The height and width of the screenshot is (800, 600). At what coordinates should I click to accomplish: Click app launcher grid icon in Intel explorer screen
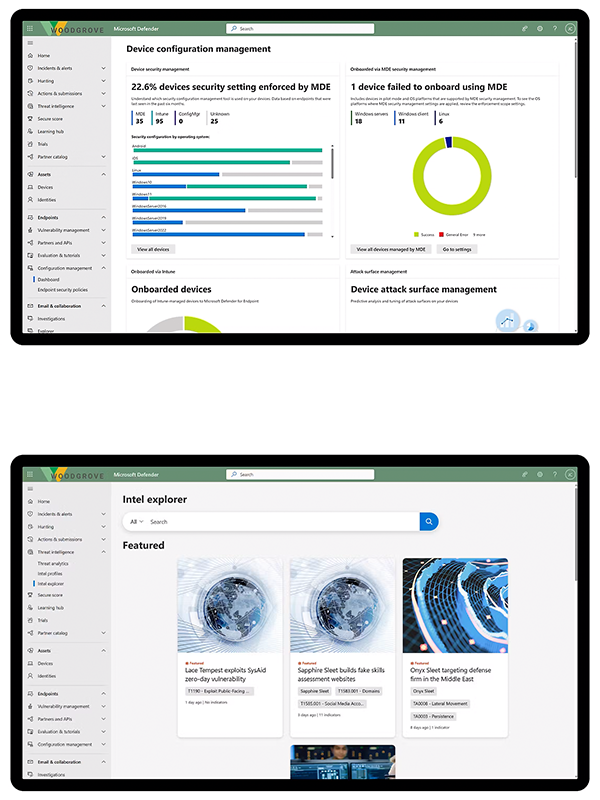point(30,474)
